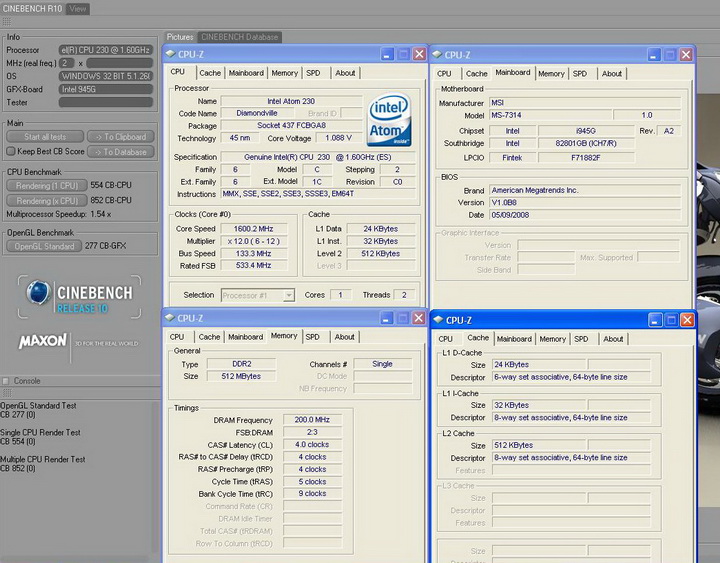Screen dimensions: 720x563
Task: Run the Rendering (x CPU) benchmark
Action: pyautogui.click(x=45, y=200)
